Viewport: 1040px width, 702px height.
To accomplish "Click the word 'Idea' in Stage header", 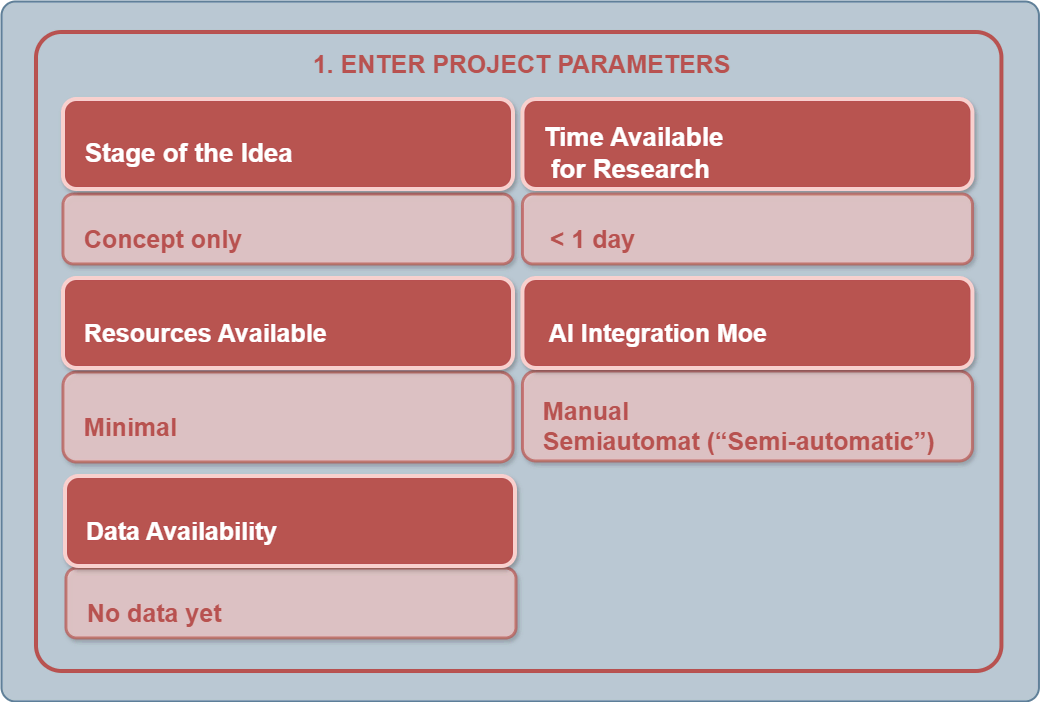I will click(x=266, y=153).
